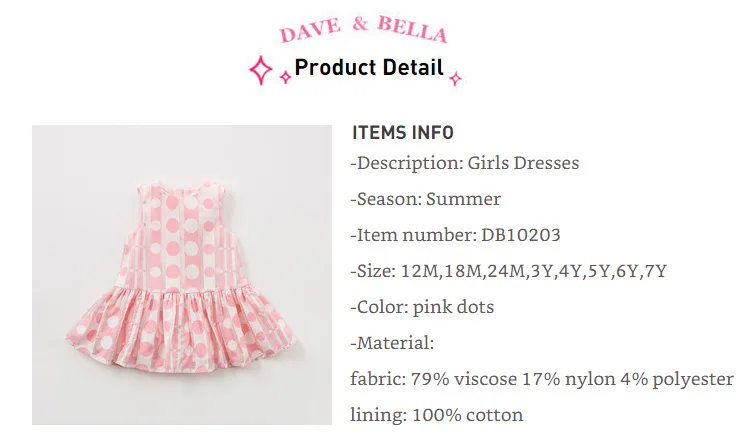Viewport: 750px width, 443px height.
Task: Click the item number DB10203
Action: click(520, 235)
